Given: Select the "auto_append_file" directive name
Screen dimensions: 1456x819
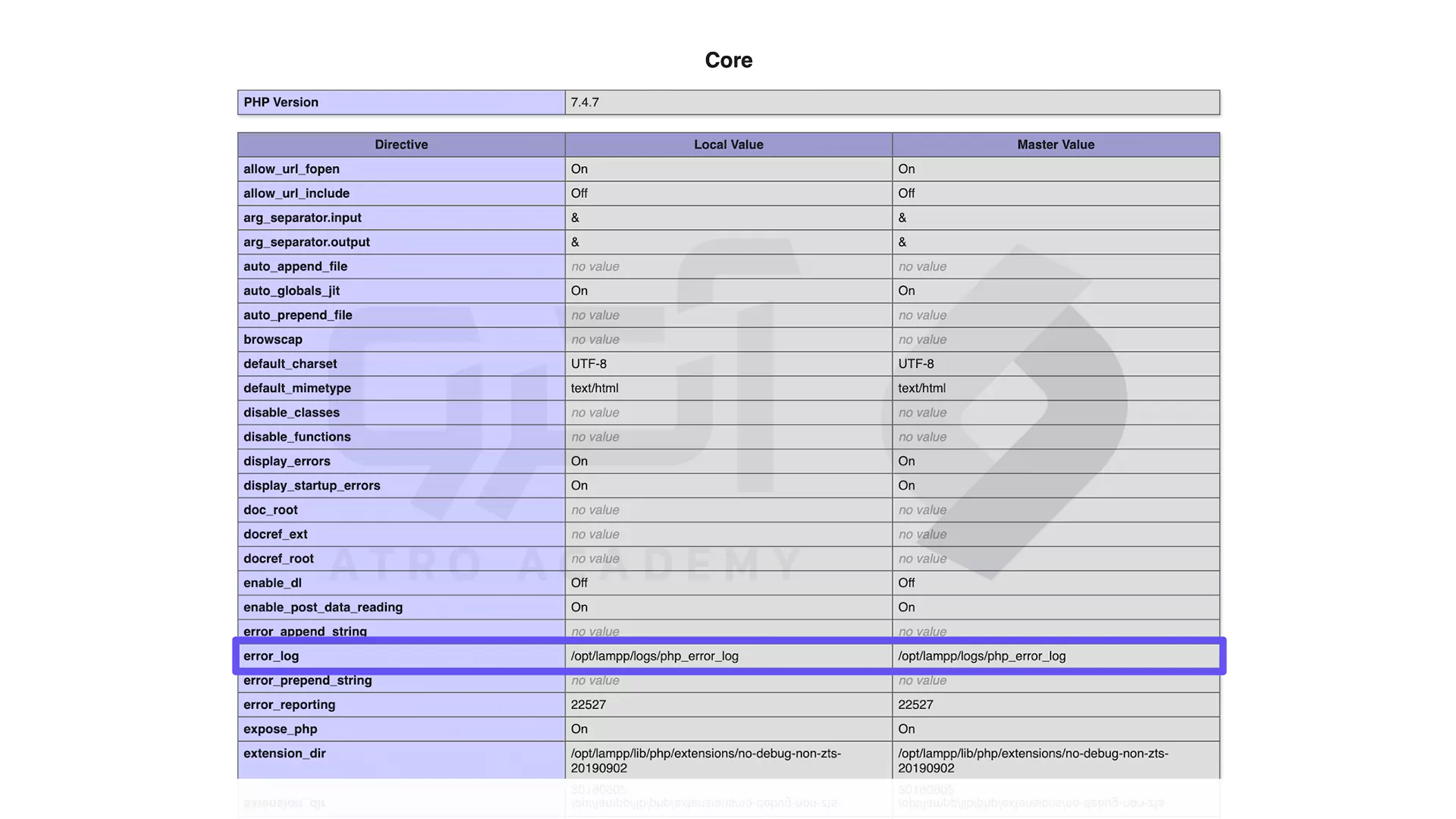Looking at the screenshot, I should point(295,266).
